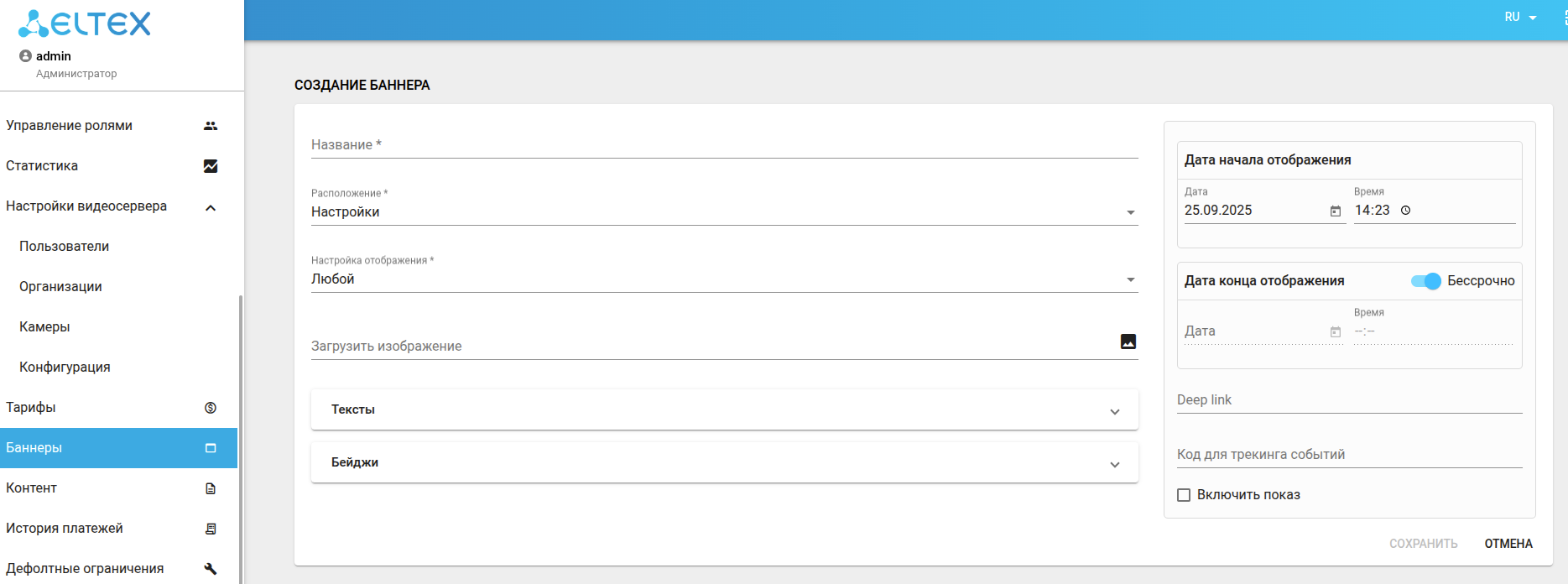
Task: Click the ОТМЕНА button
Action: (1508, 544)
